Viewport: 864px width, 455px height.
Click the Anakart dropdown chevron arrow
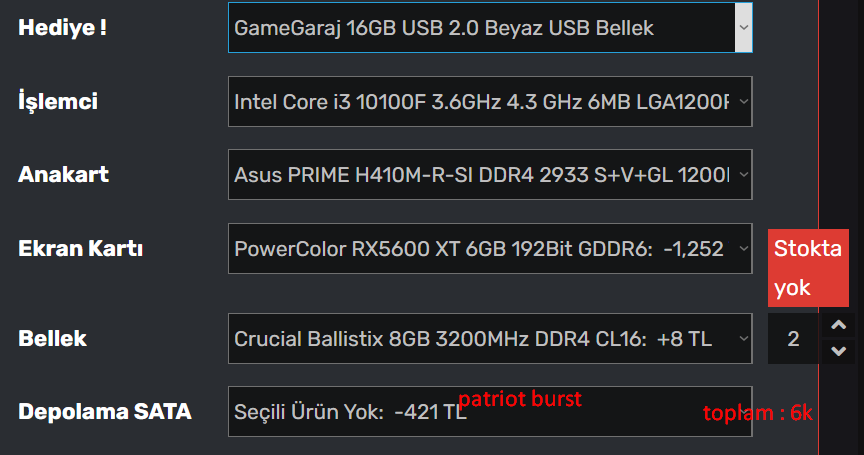743,175
